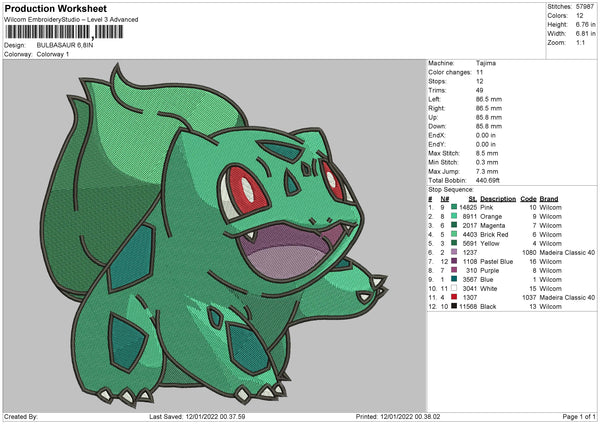Click the "Stop Sequence:" label
Image resolution: width=600 pixels, height=424 pixels.
point(451,189)
